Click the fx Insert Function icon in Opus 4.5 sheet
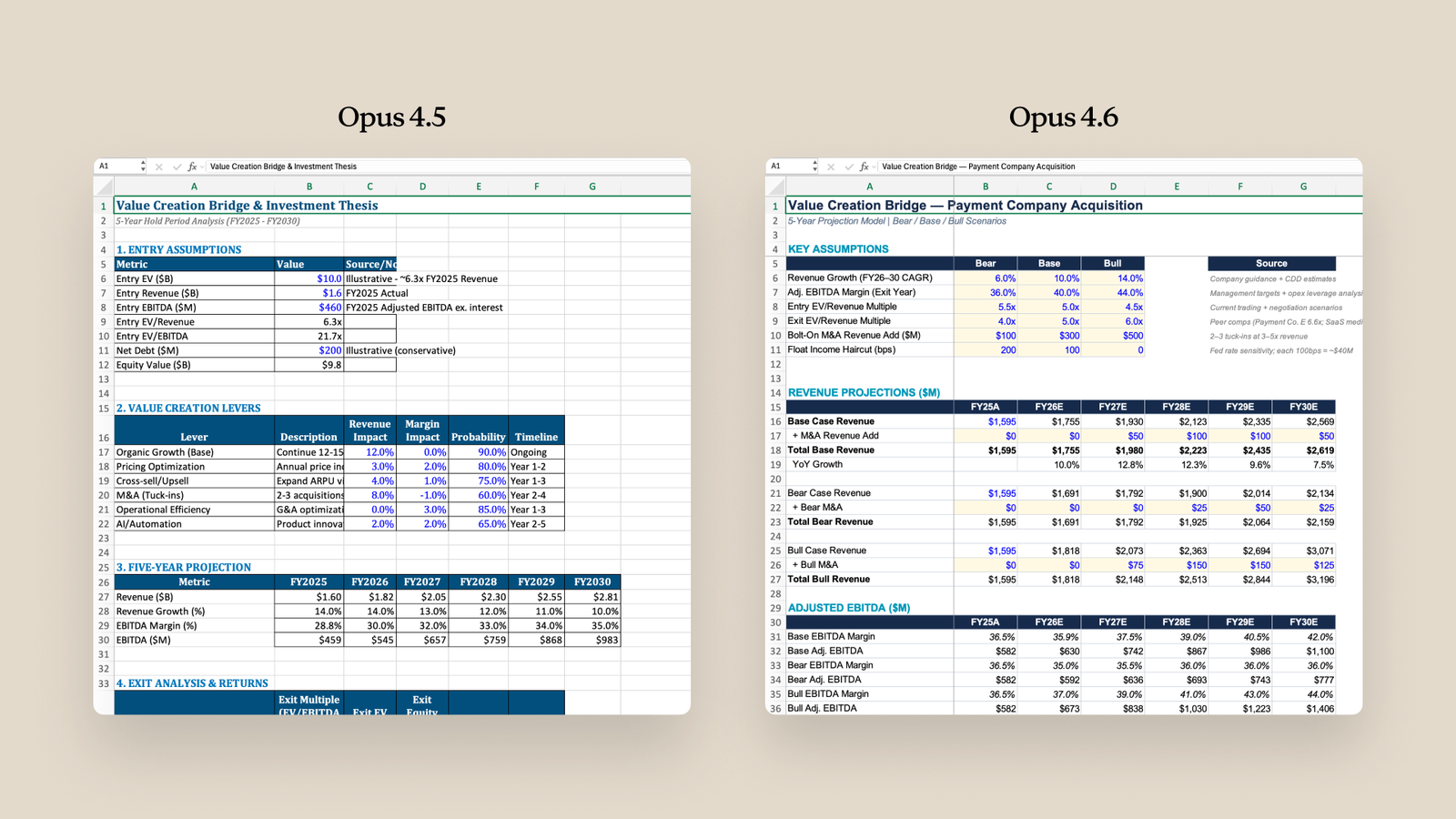The image size is (1456, 819). click(x=192, y=167)
